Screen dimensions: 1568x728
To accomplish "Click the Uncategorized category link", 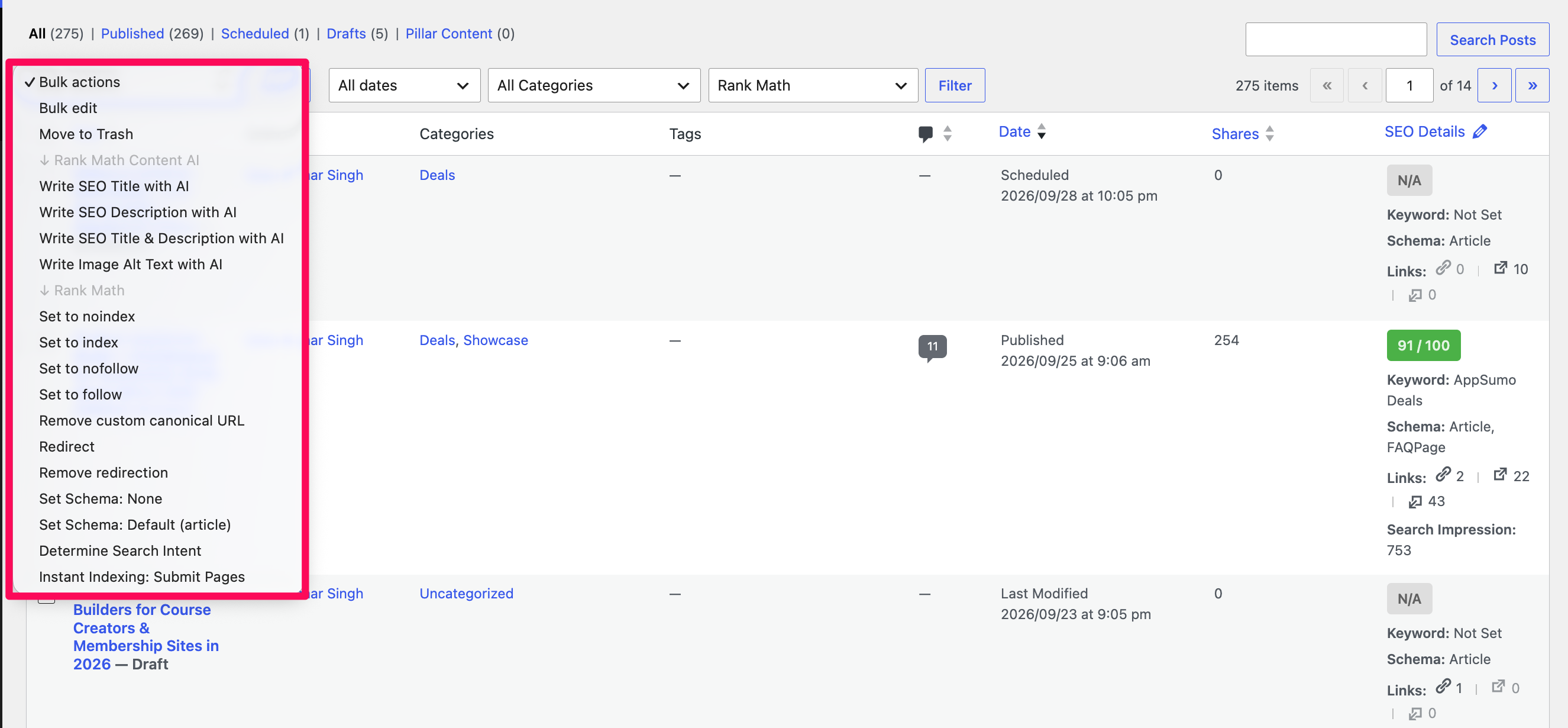I will [466, 594].
